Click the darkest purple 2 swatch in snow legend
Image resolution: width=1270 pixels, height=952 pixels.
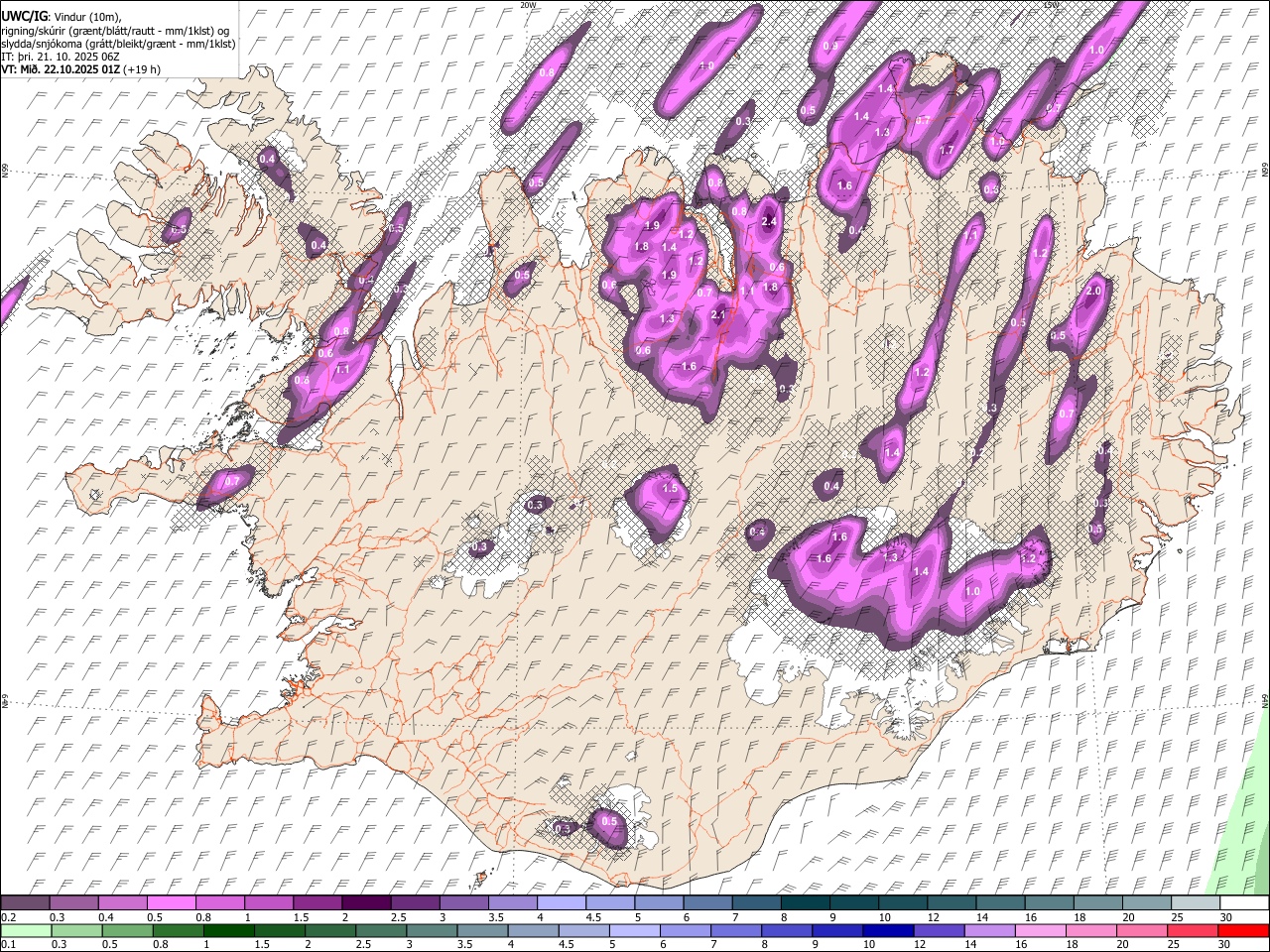click(x=365, y=903)
